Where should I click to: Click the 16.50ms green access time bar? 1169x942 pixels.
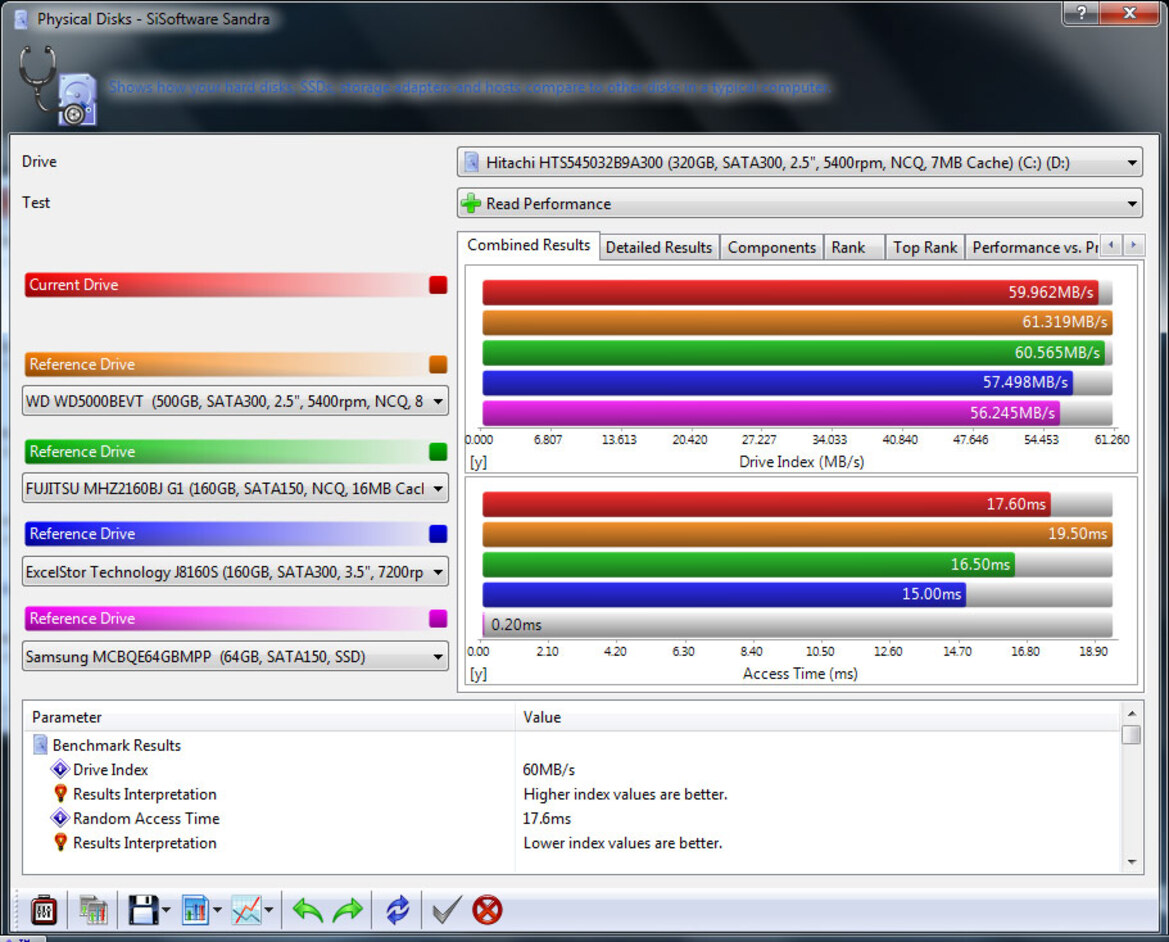tap(749, 564)
